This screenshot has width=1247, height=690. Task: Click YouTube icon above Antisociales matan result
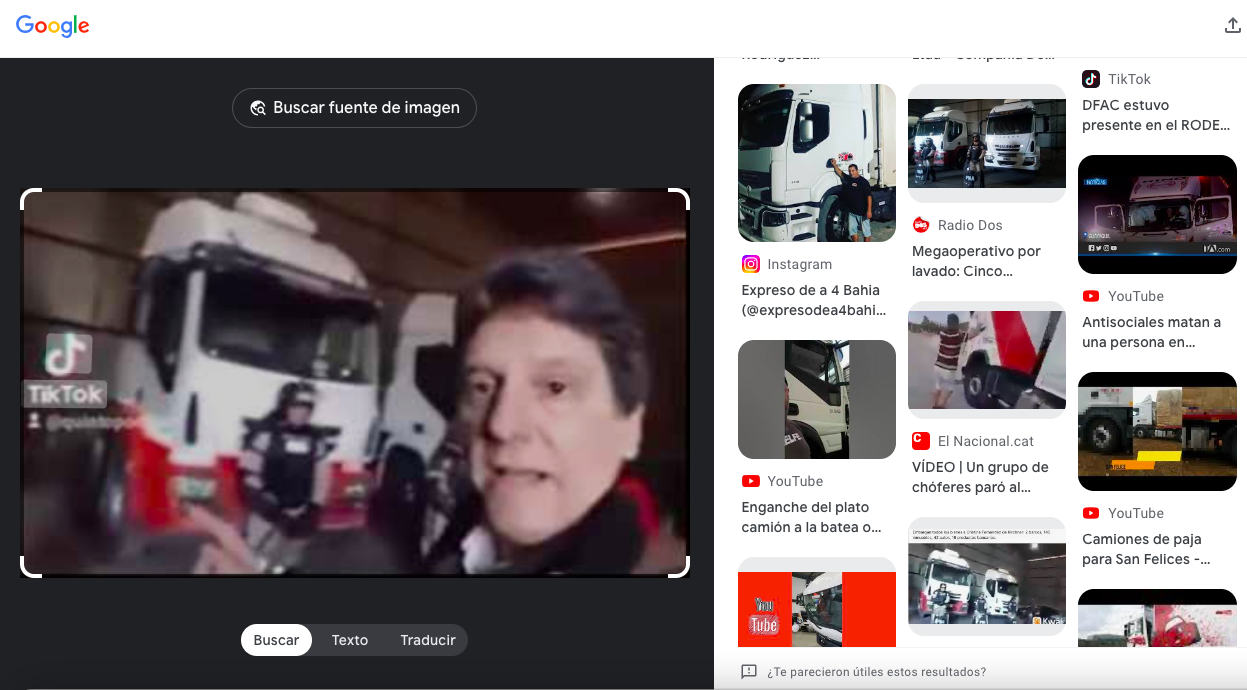(1091, 296)
